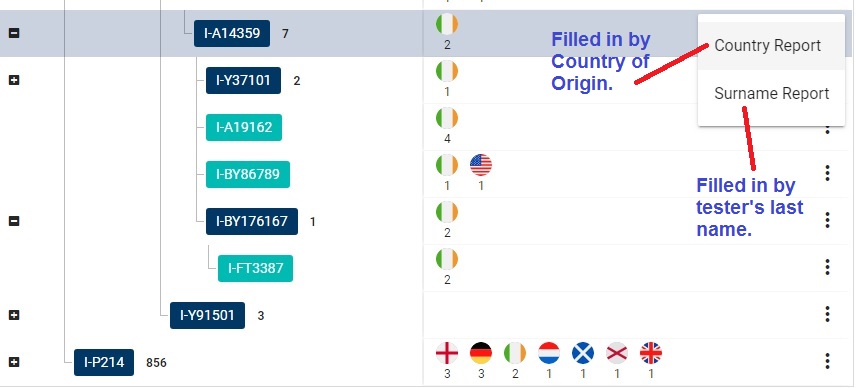Open three-dot menu for I-BY86789 row

click(x=828, y=173)
